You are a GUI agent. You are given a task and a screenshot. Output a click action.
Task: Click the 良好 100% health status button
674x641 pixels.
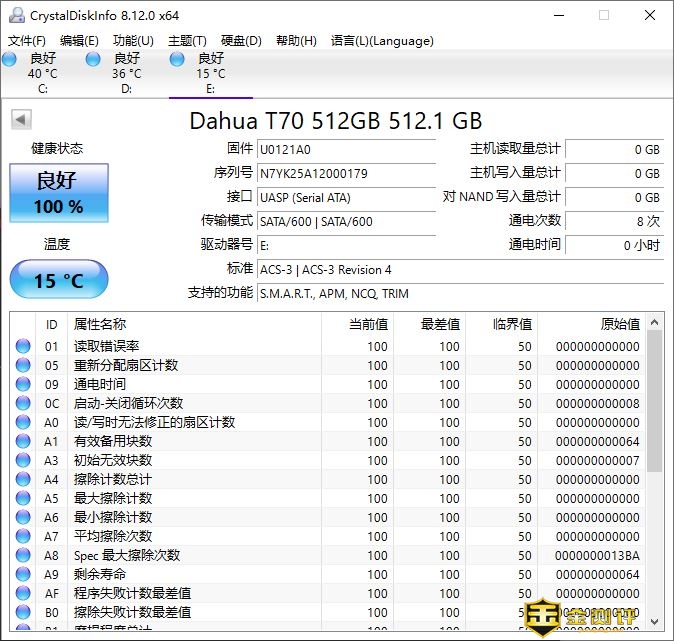(x=58, y=193)
